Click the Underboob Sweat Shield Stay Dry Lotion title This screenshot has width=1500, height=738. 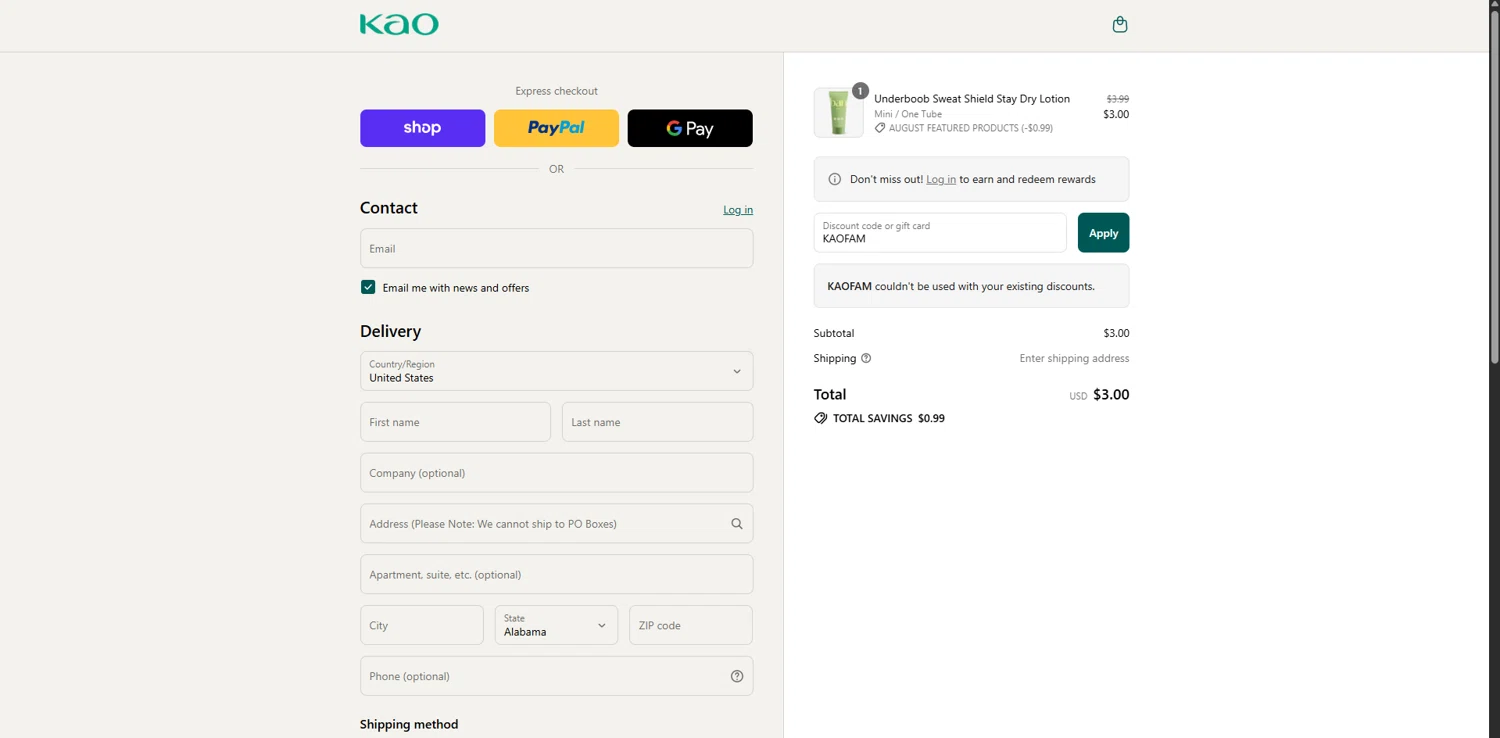[972, 99]
